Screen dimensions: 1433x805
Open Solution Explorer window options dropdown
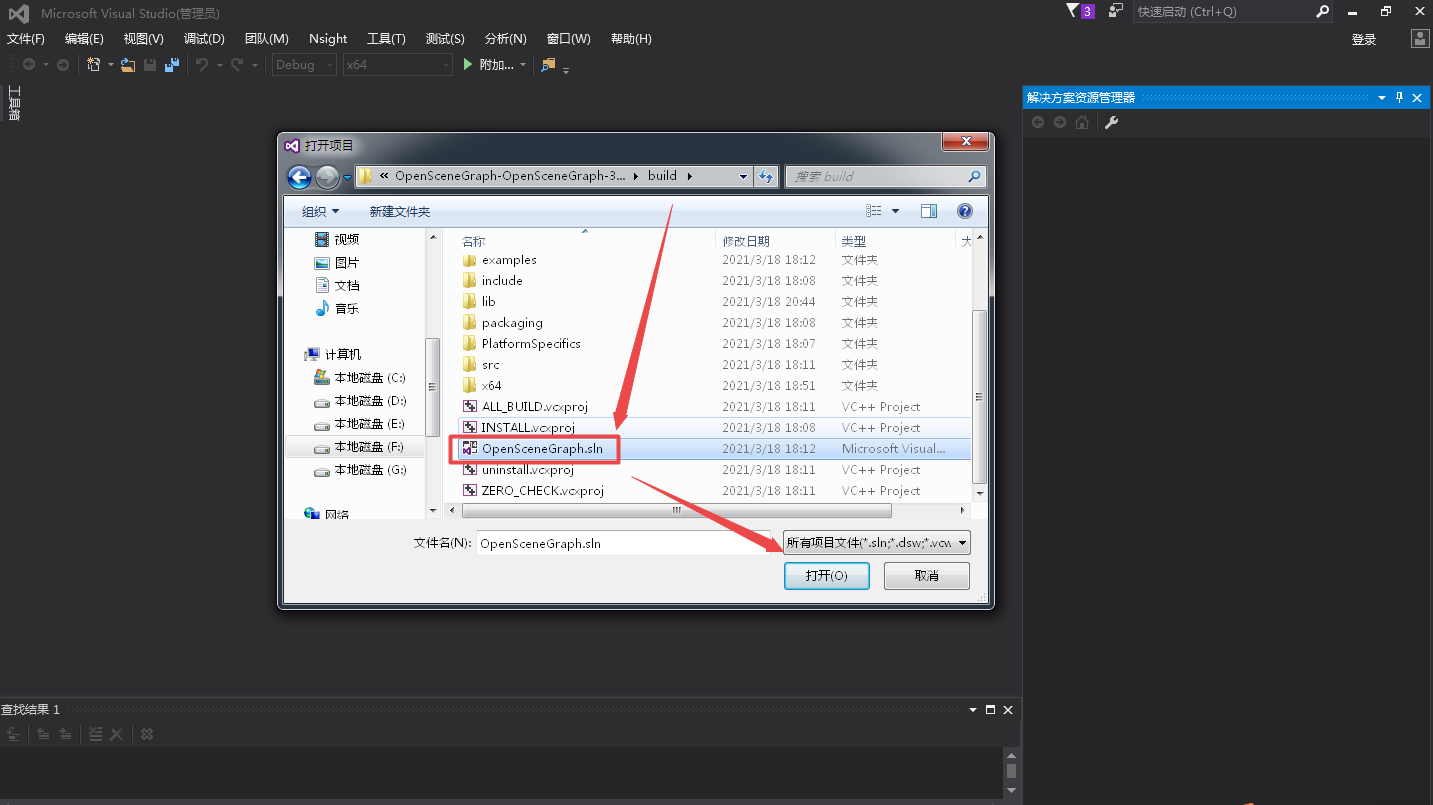tap(1382, 97)
